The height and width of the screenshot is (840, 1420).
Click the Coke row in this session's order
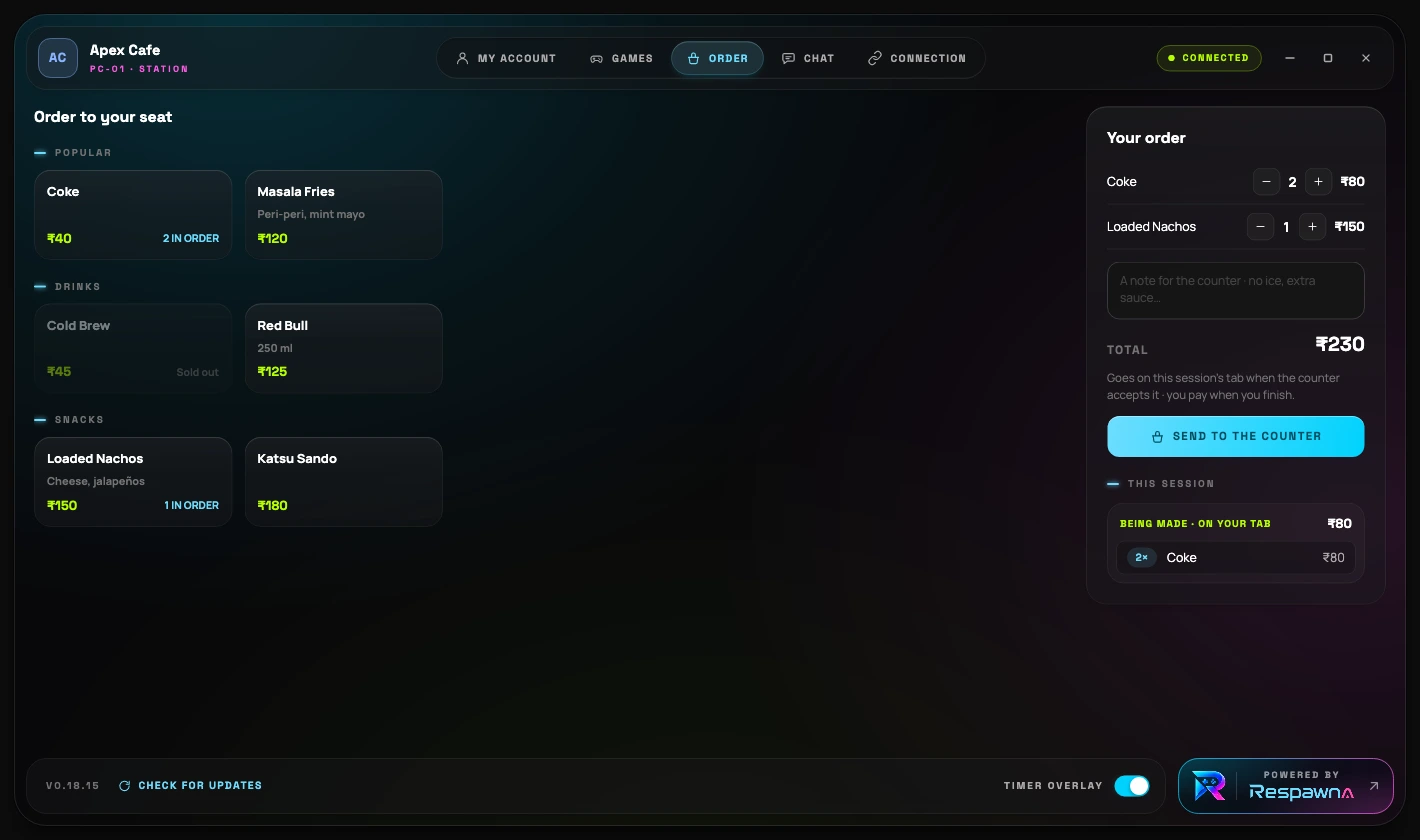click(1235, 558)
